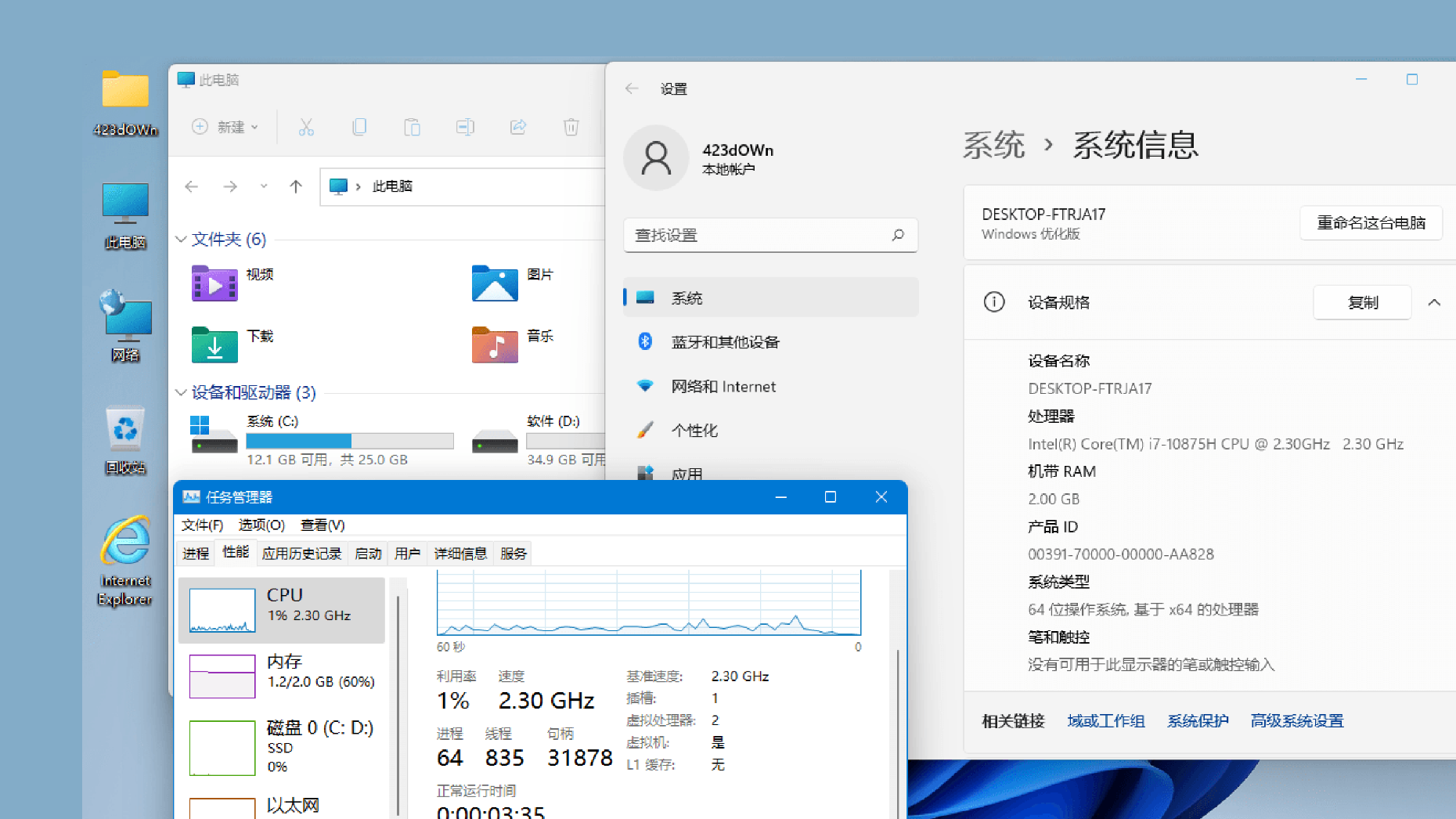Screen dimensions: 1456x819
Task: Click the Cut icon in Explorer toolbar
Action: tap(306, 126)
